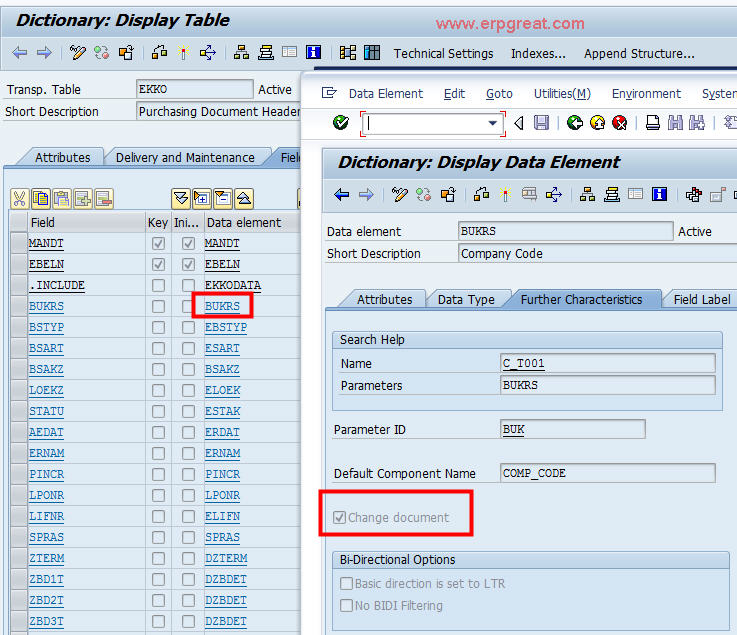Select the row selector for BUKRS field
This screenshot has width=737, height=635.
pos(19,306)
